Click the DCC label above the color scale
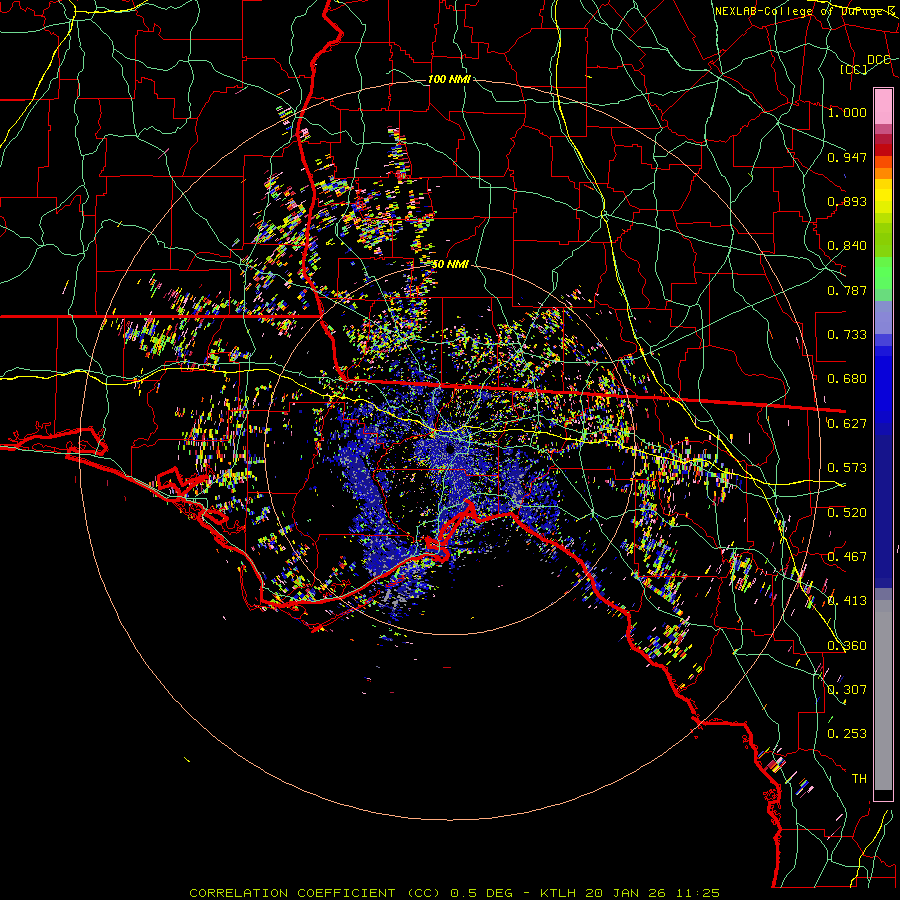The width and height of the screenshot is (900, 900). point(879,60)
